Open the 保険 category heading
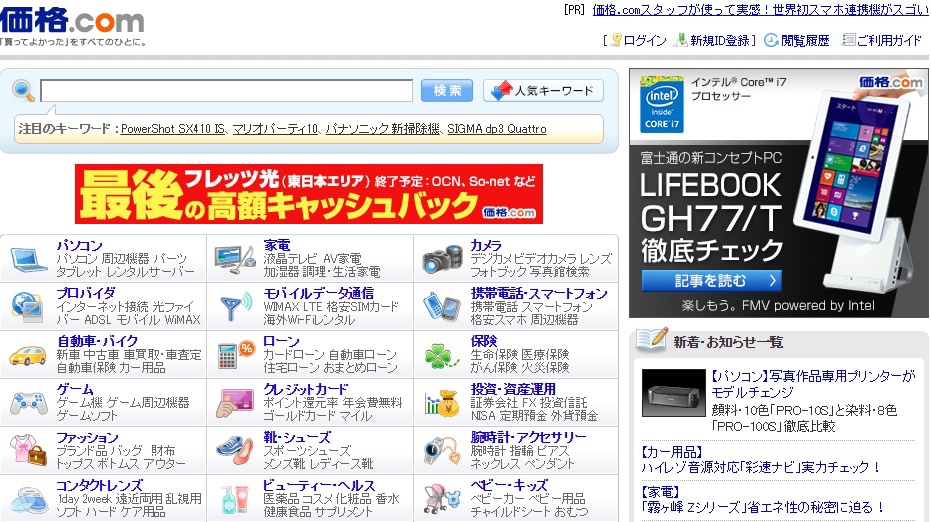The image size is (931, 522). [x=484, y=341]
